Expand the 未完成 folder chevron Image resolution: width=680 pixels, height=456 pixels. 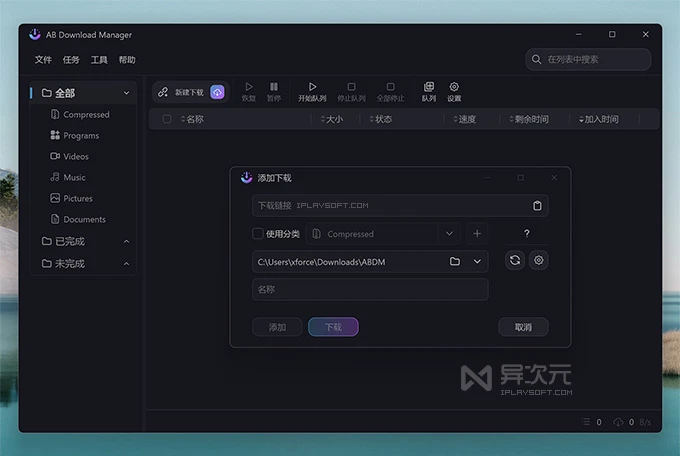coord(126,264)
